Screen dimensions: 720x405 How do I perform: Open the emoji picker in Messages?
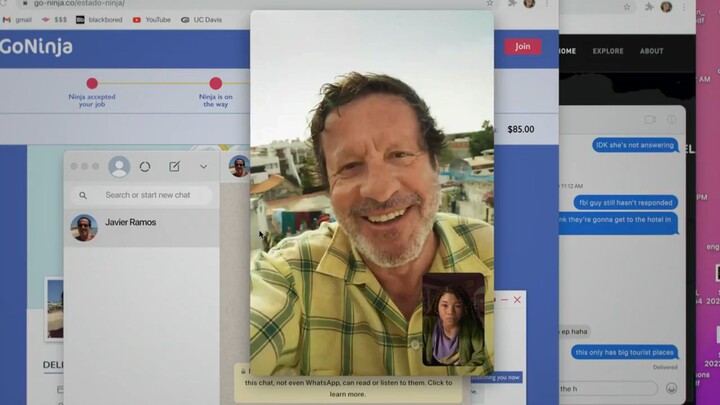[x=671, y=388]
